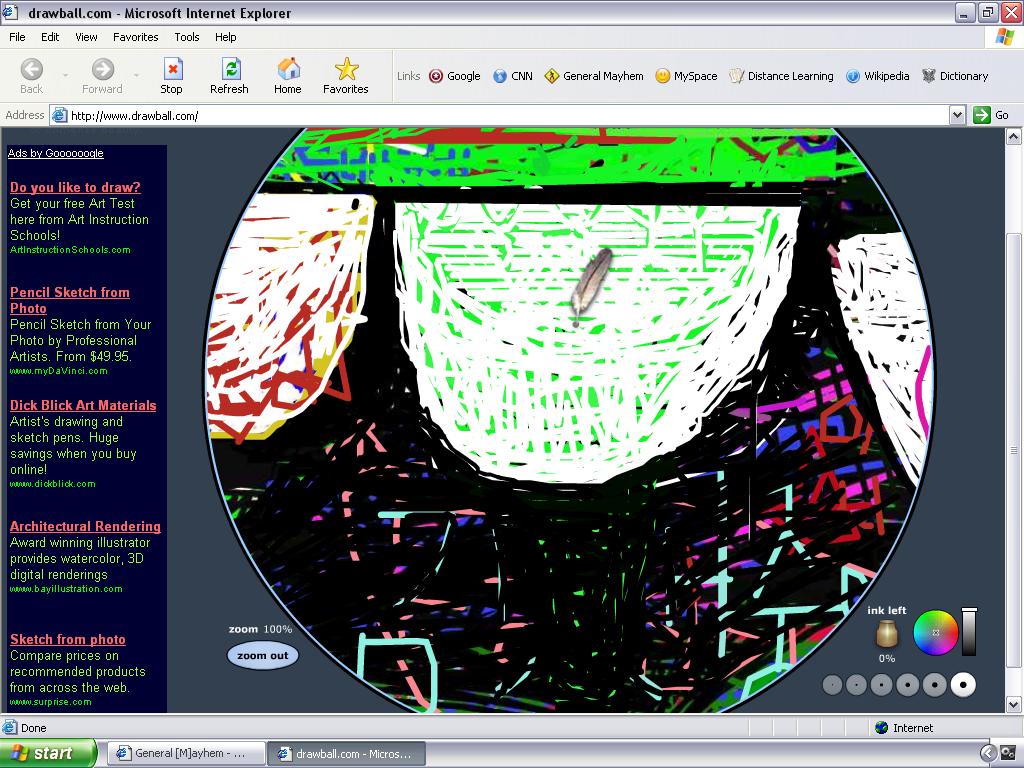Click the 'zoom 100%' label

pos(260,630)
